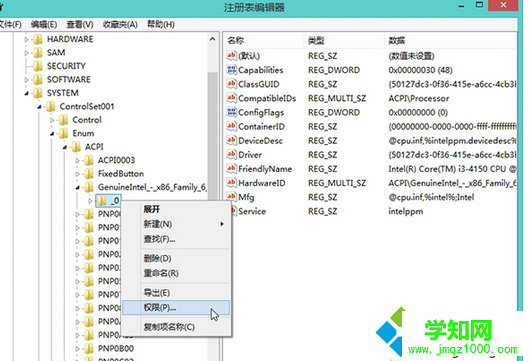Collapse the ACPI key
The image size is (529, 361).
click(65, 147)
